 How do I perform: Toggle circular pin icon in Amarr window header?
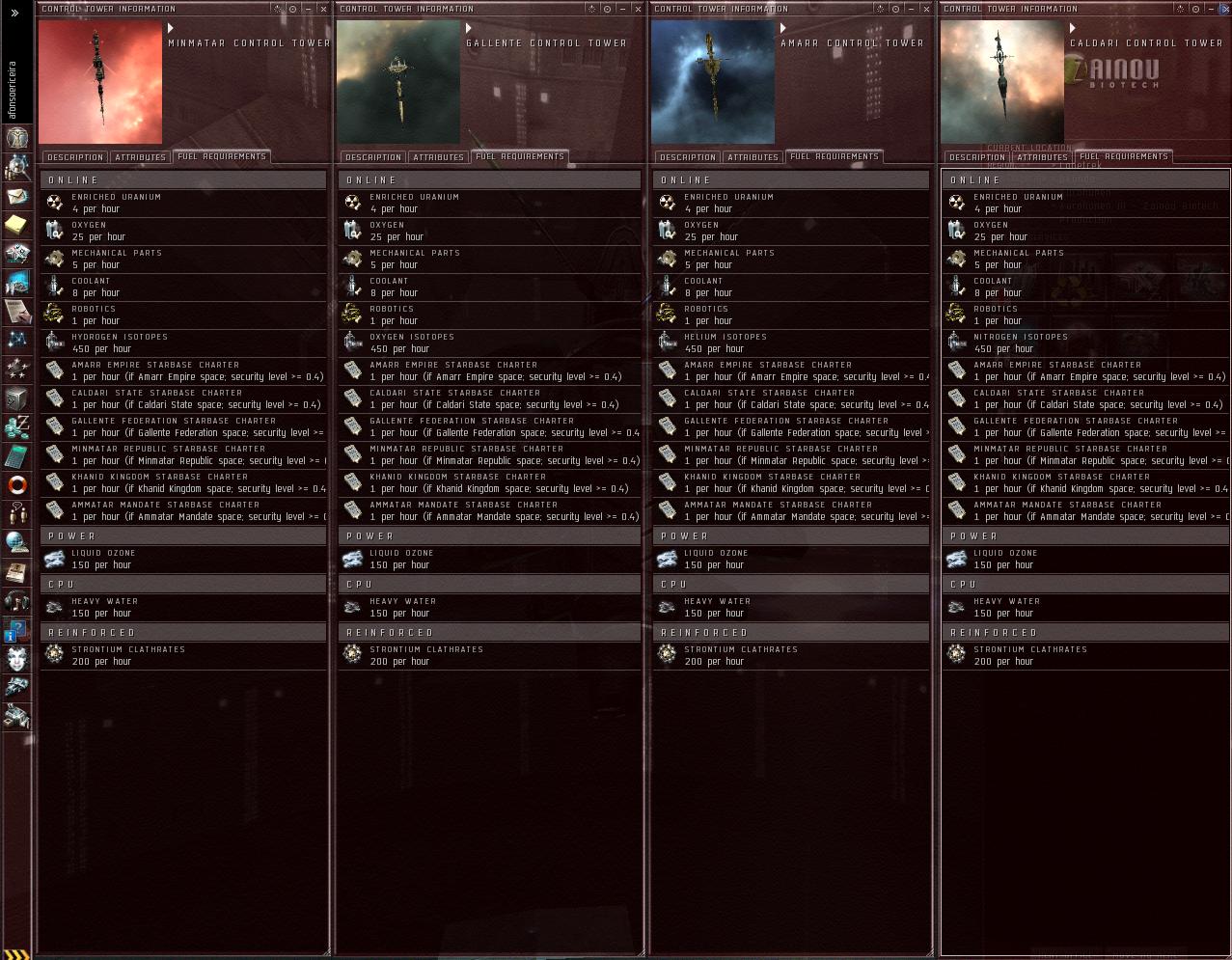pos(895,9)
